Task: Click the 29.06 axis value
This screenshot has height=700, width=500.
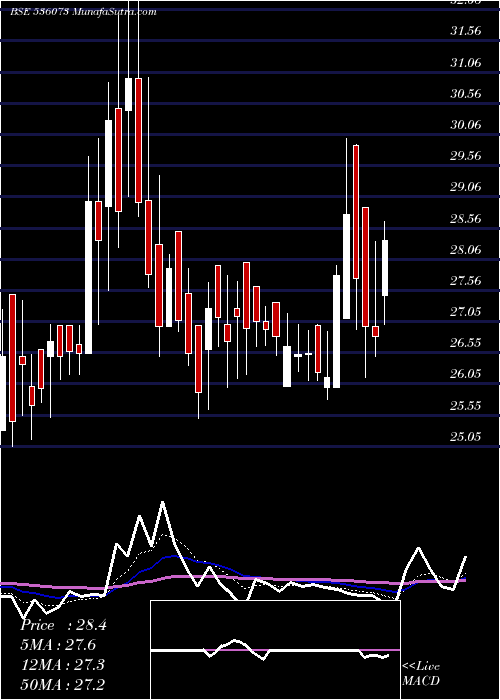Action: (x=466, y=187)
